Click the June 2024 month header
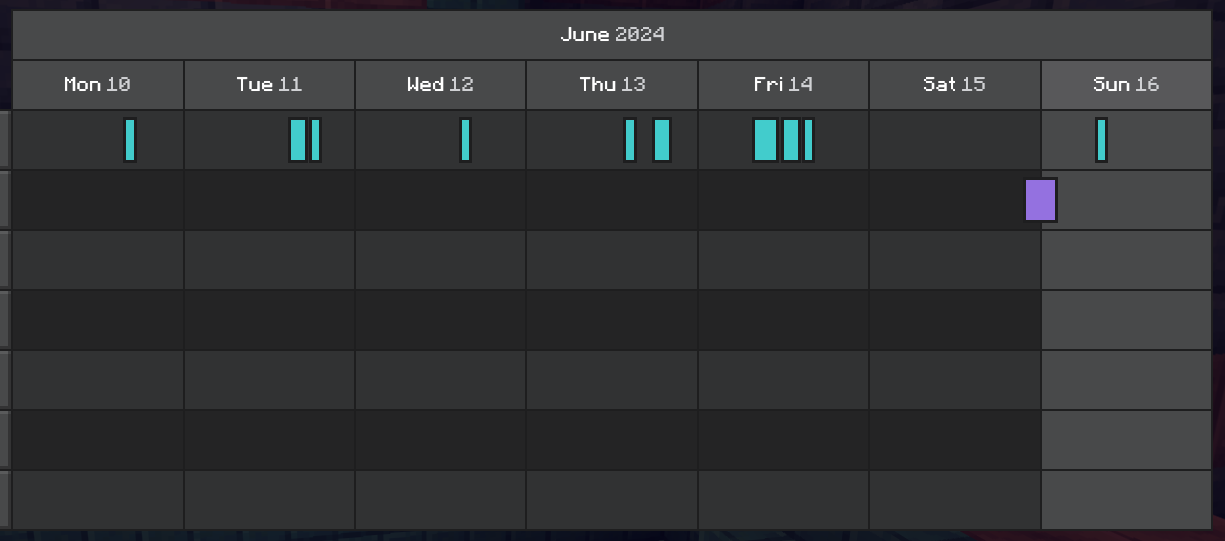 coord(612,35)
